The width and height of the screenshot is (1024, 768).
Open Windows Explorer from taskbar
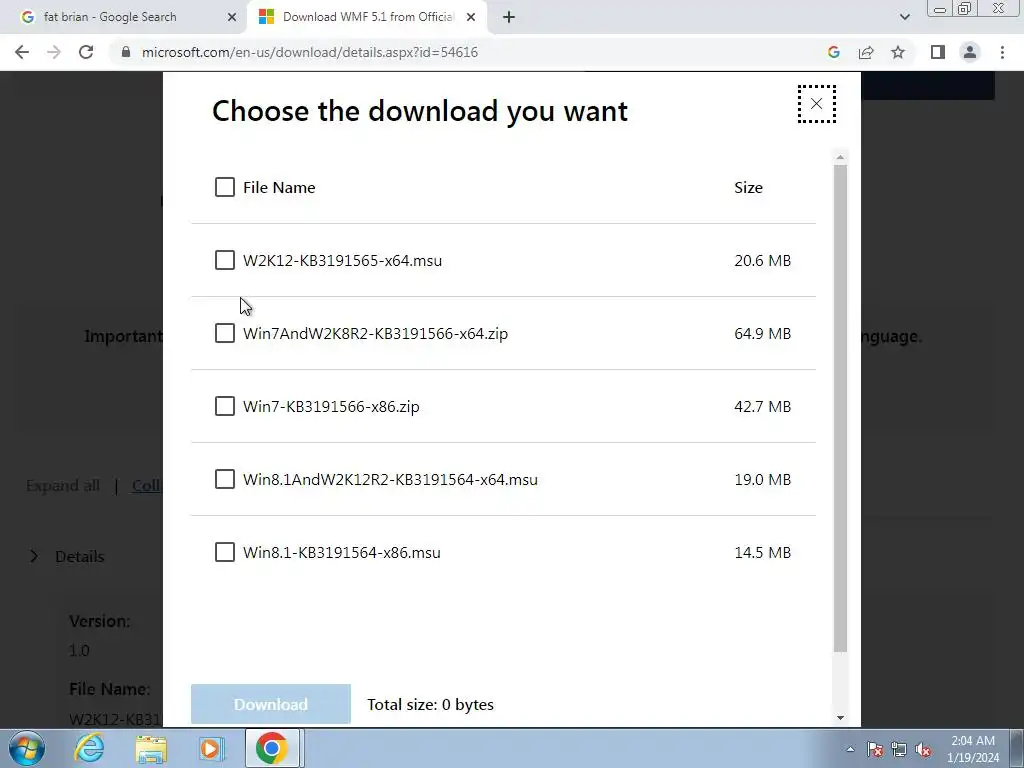(152, 748)
